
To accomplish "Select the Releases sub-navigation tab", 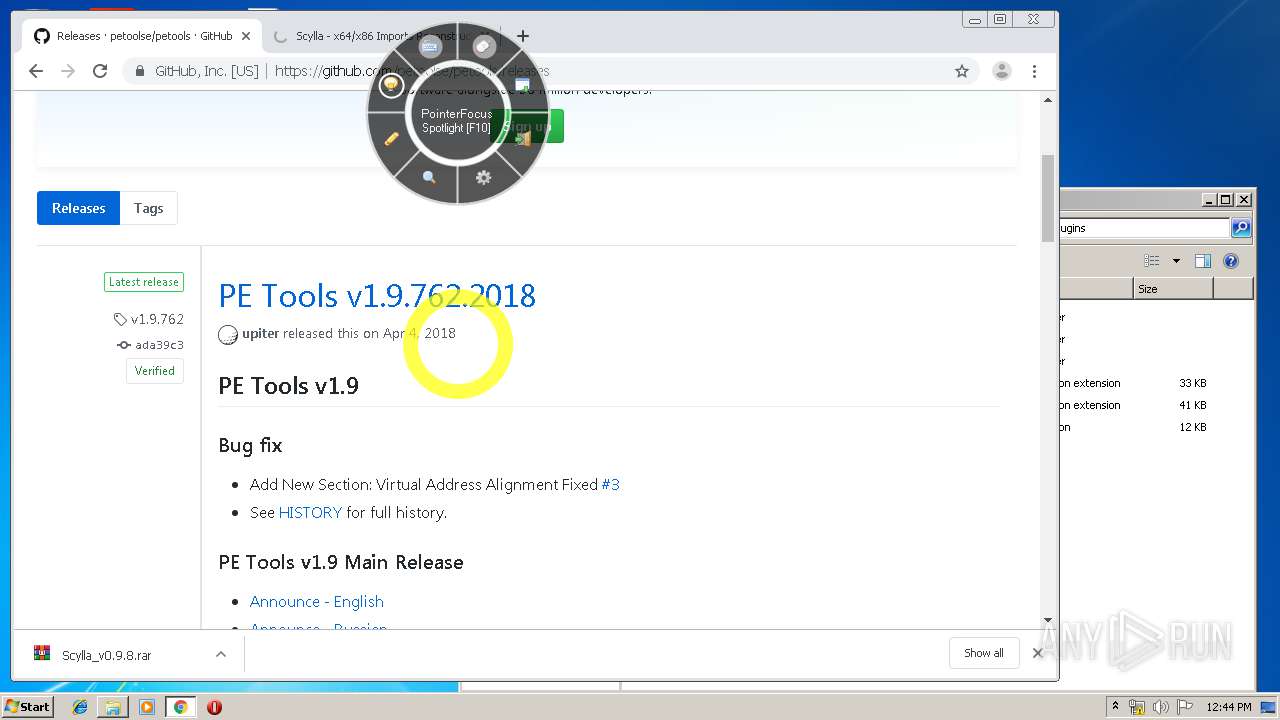I will tap(78, 208).
